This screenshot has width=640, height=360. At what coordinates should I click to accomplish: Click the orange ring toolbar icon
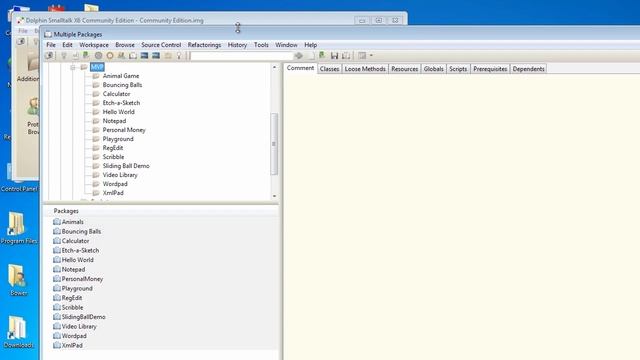coord(110,56)
